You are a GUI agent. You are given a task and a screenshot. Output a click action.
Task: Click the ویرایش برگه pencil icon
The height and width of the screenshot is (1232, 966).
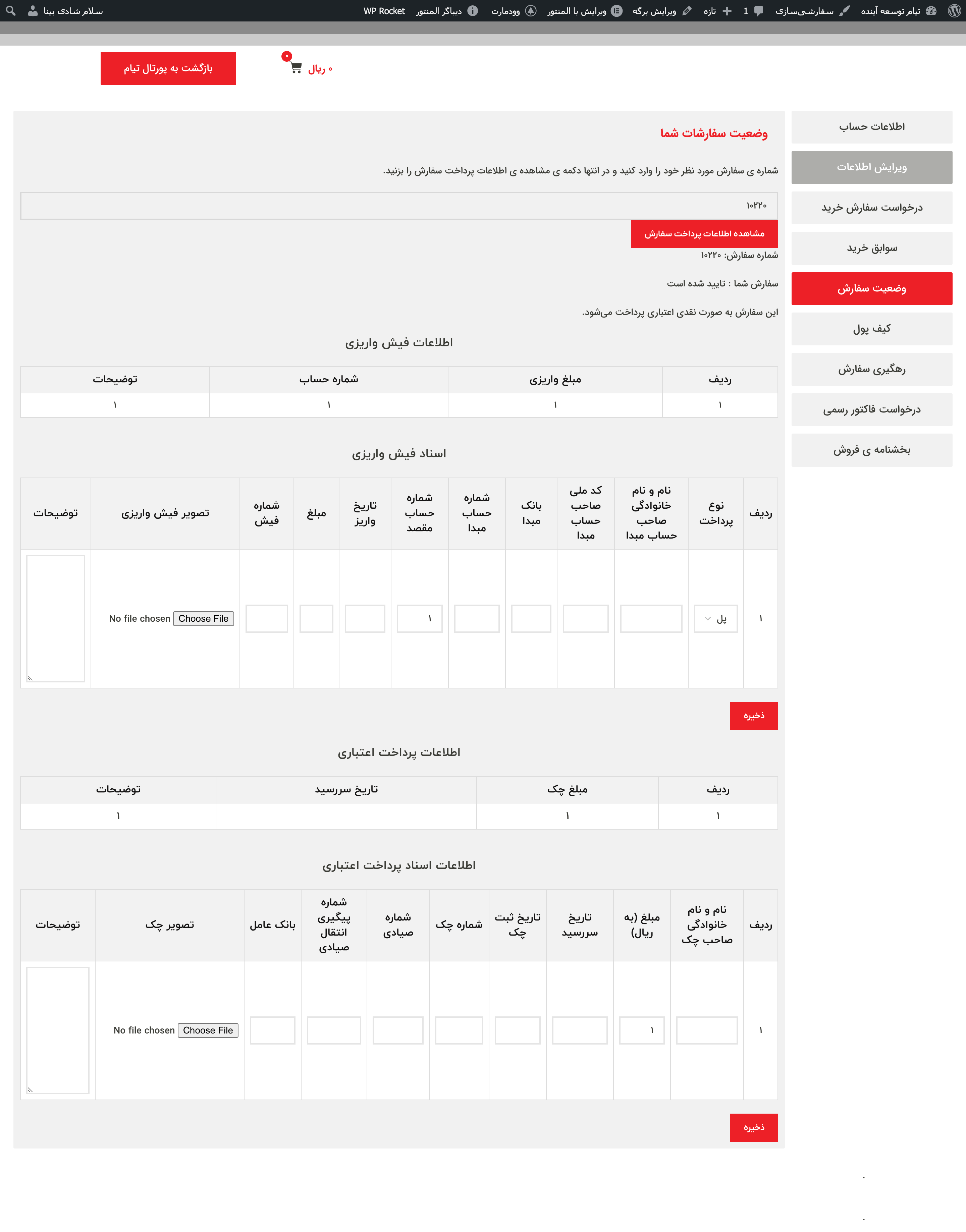click(687, 11)
